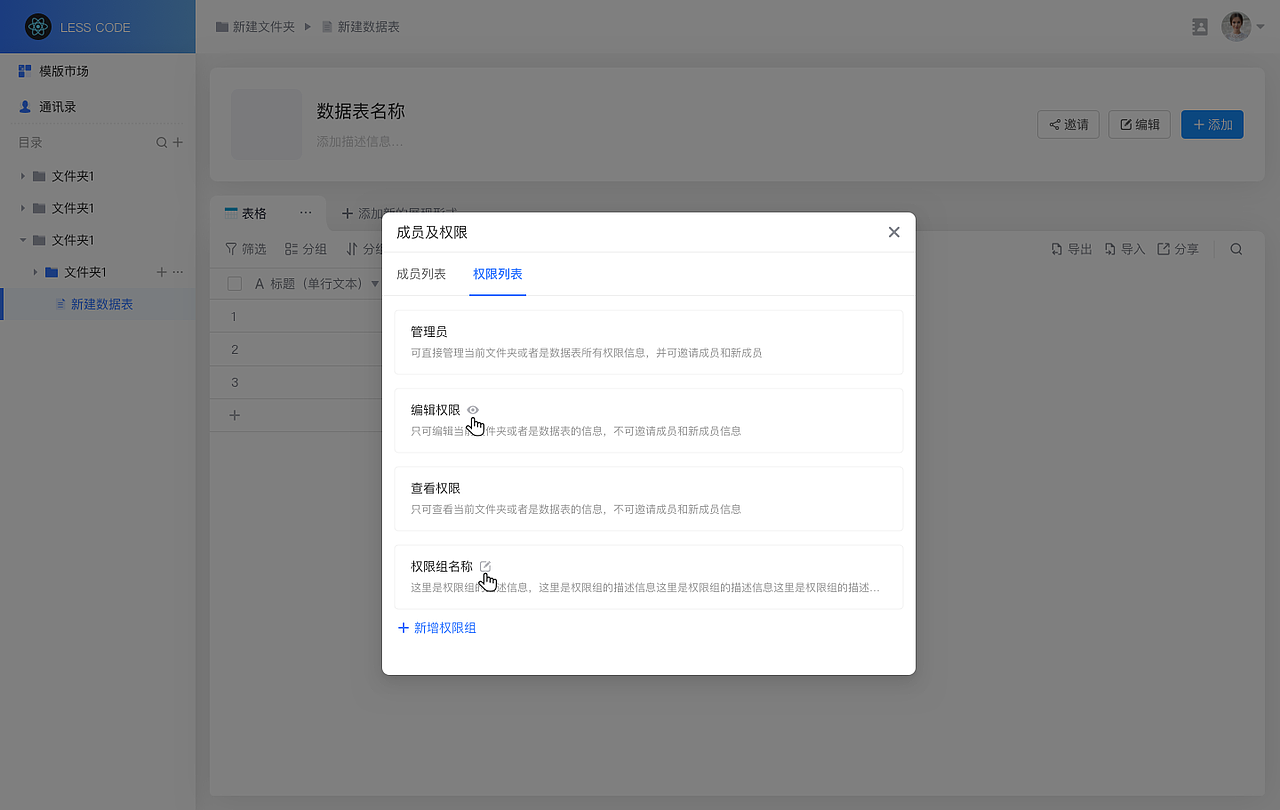The image size is (1280, 810).
Task: Click the search icon beside 目录
Action: click(x=160, y=142)
